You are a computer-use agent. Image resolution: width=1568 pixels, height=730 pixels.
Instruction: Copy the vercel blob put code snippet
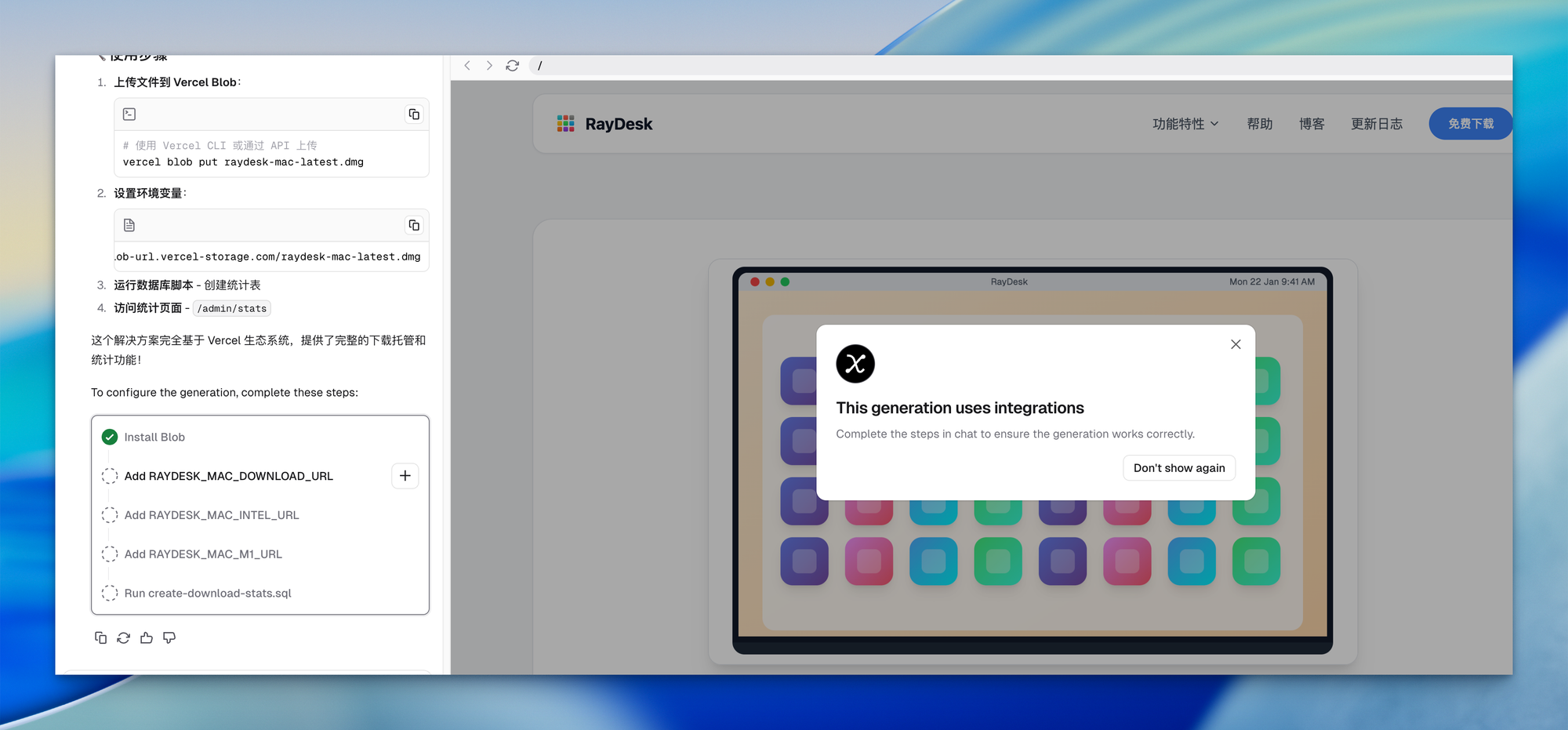click(414, 114)
